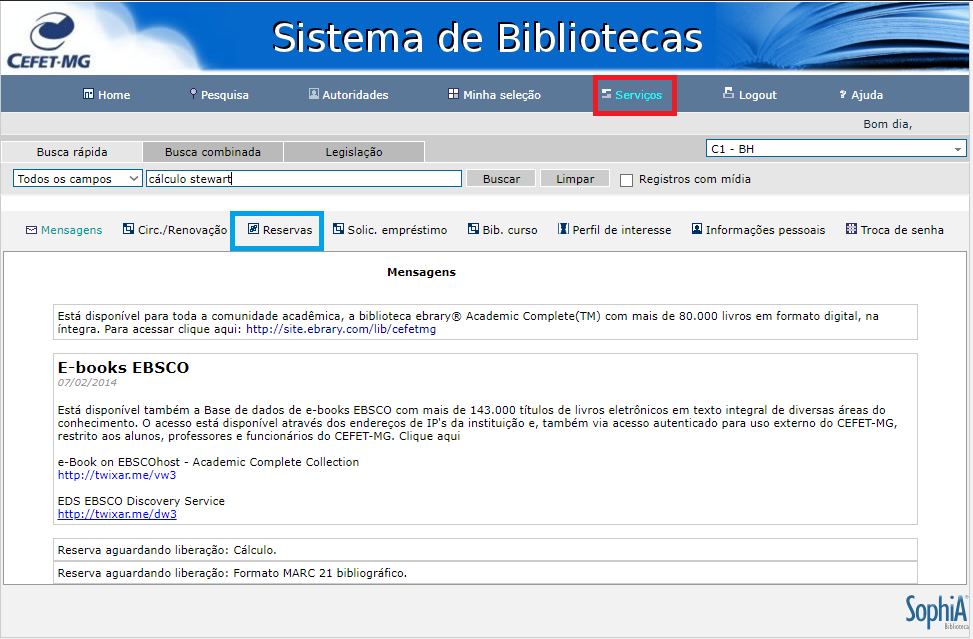This screenshot has height=639, width=973.
Task: Click the Minha seleção grid icon
Action: click(x=454, y=94)
